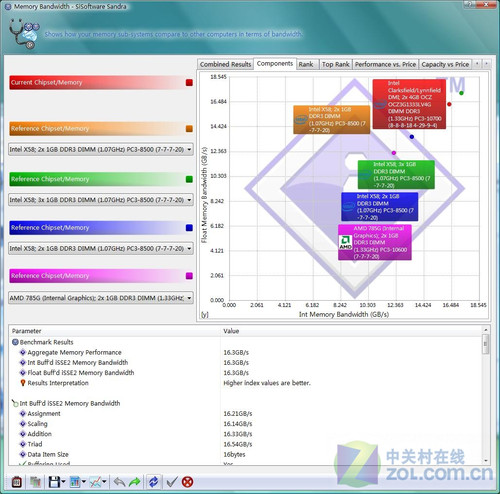Click the pin icon beside Results Interpretation

coord(23,383)
